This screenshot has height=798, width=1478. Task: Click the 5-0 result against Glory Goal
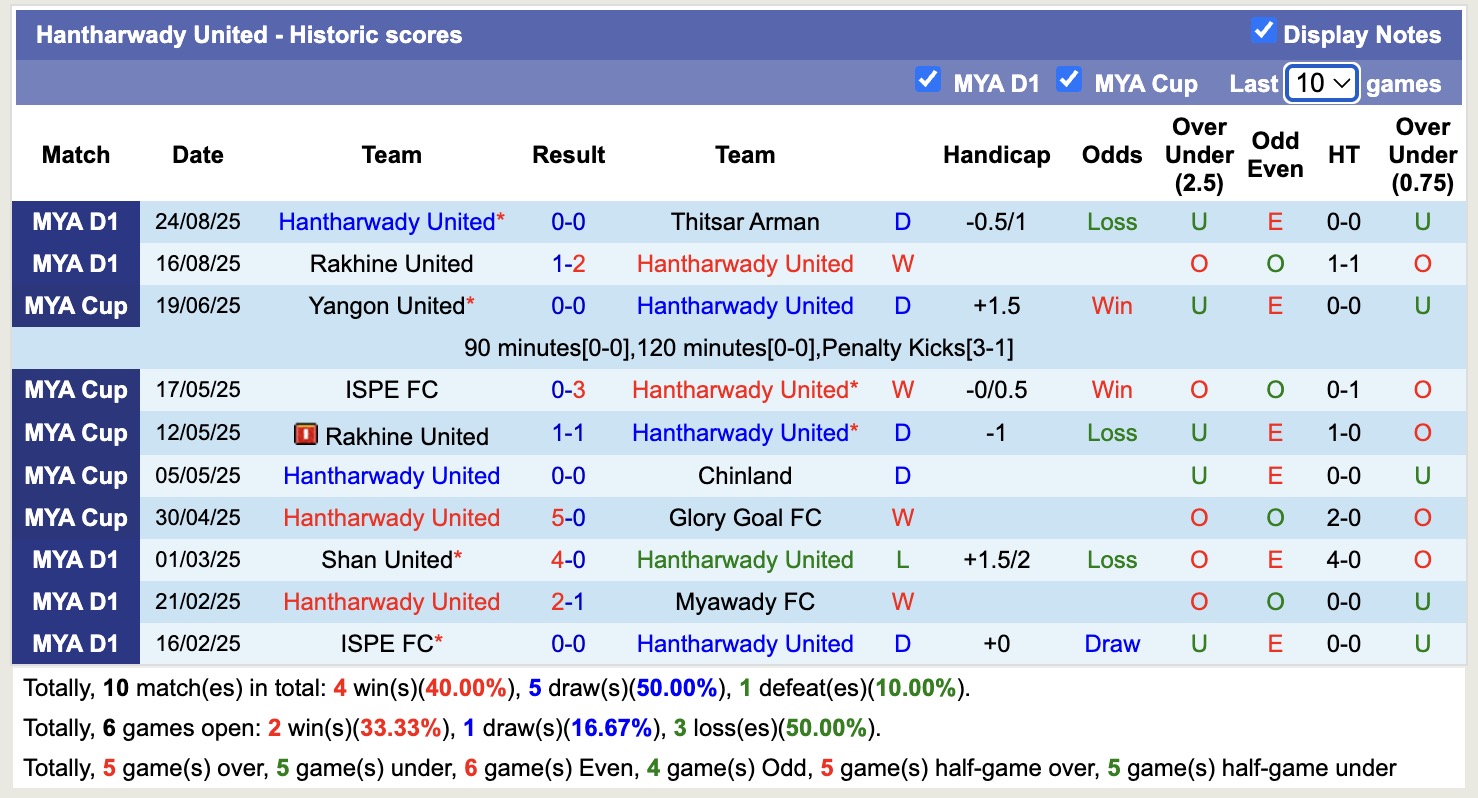568,518
